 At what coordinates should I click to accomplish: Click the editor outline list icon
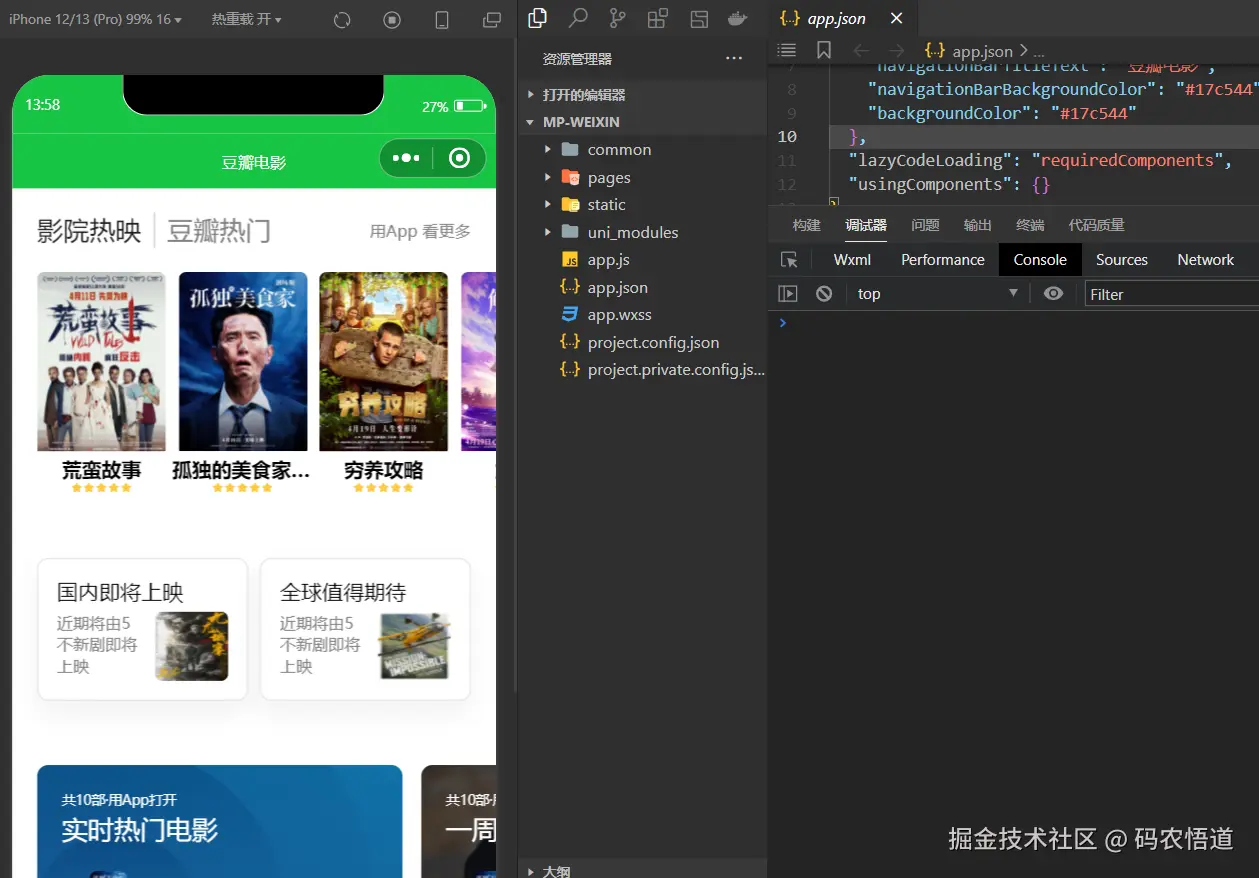click(787, 50)
